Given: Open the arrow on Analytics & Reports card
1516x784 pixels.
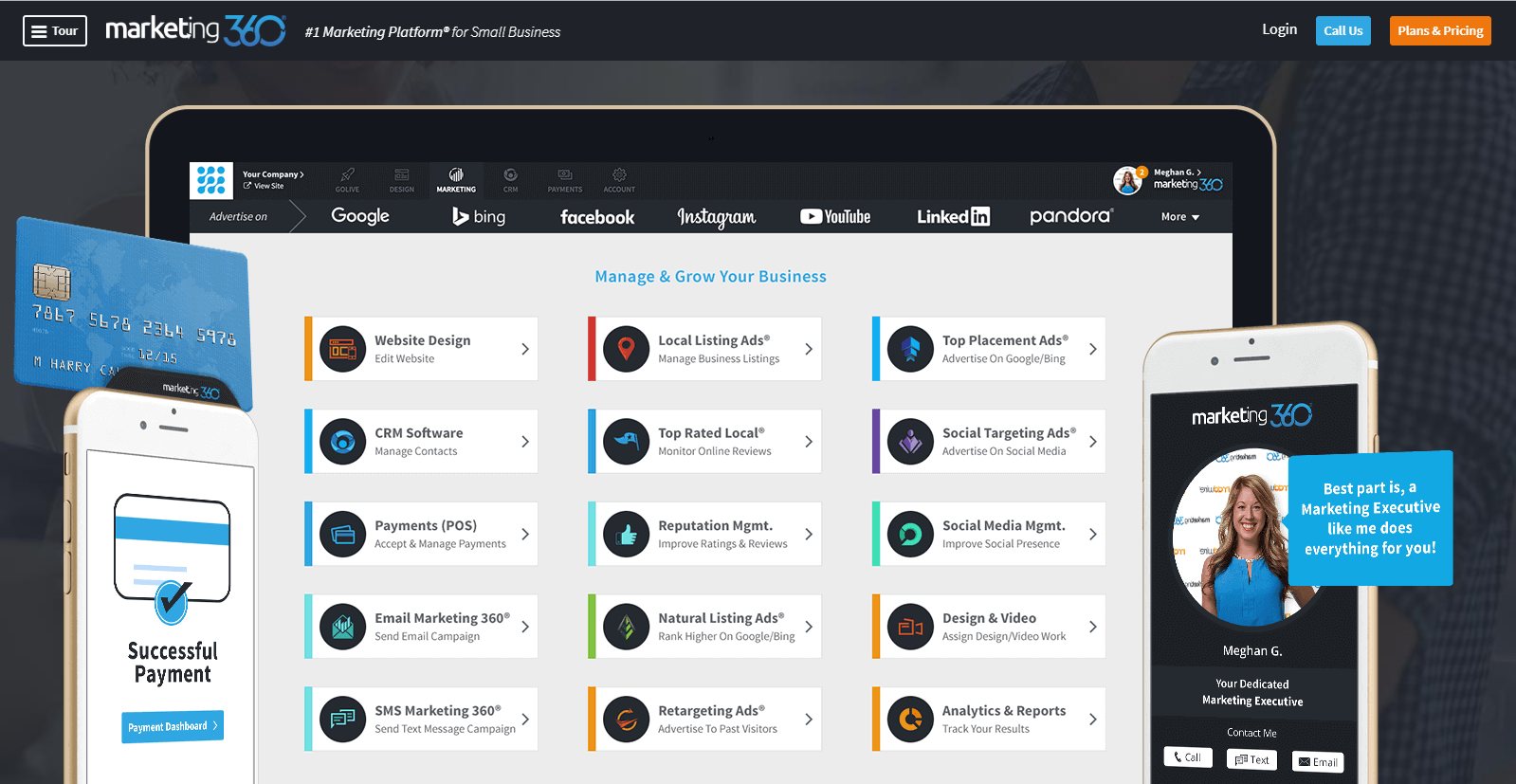Looking at the screenshot, I should coord(1093,720).
